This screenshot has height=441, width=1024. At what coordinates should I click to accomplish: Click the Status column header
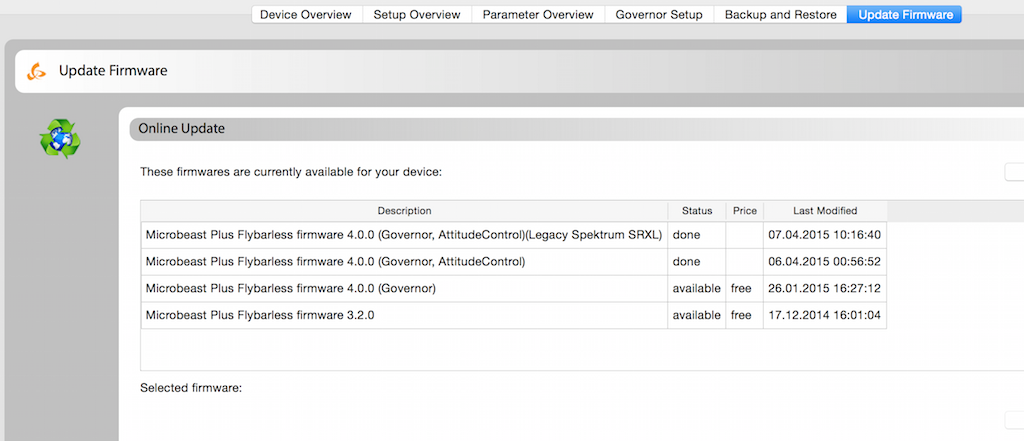pyautogui.click(x=696, y=211)
